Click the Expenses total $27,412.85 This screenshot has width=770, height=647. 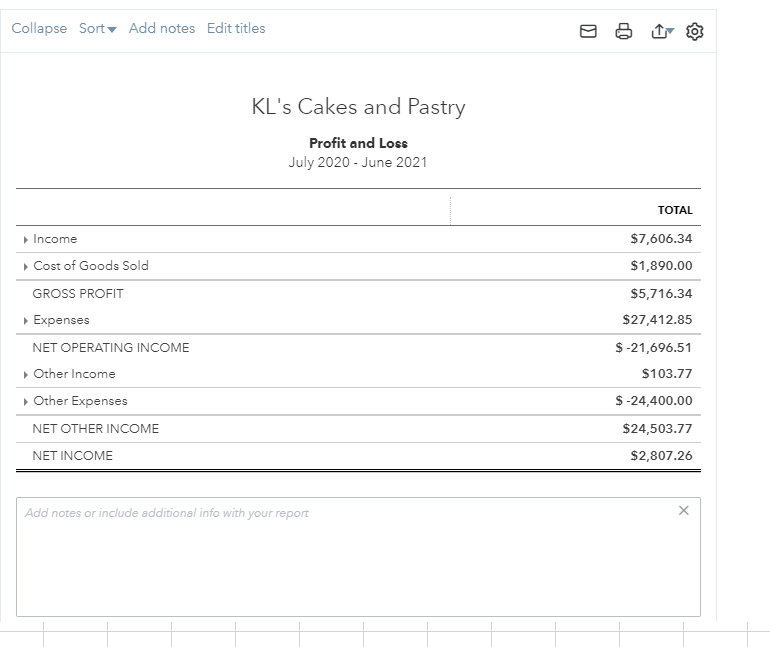point(657,321)
